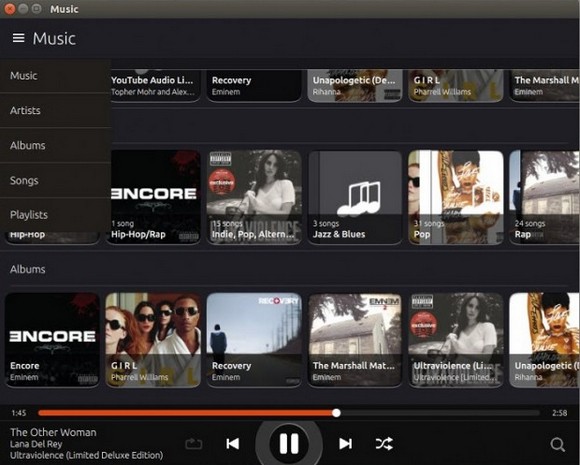The height and width of the screenshot is (465, 580).
Task: Open the YouTube Audio Li... recent item
Action: [156, 85]
